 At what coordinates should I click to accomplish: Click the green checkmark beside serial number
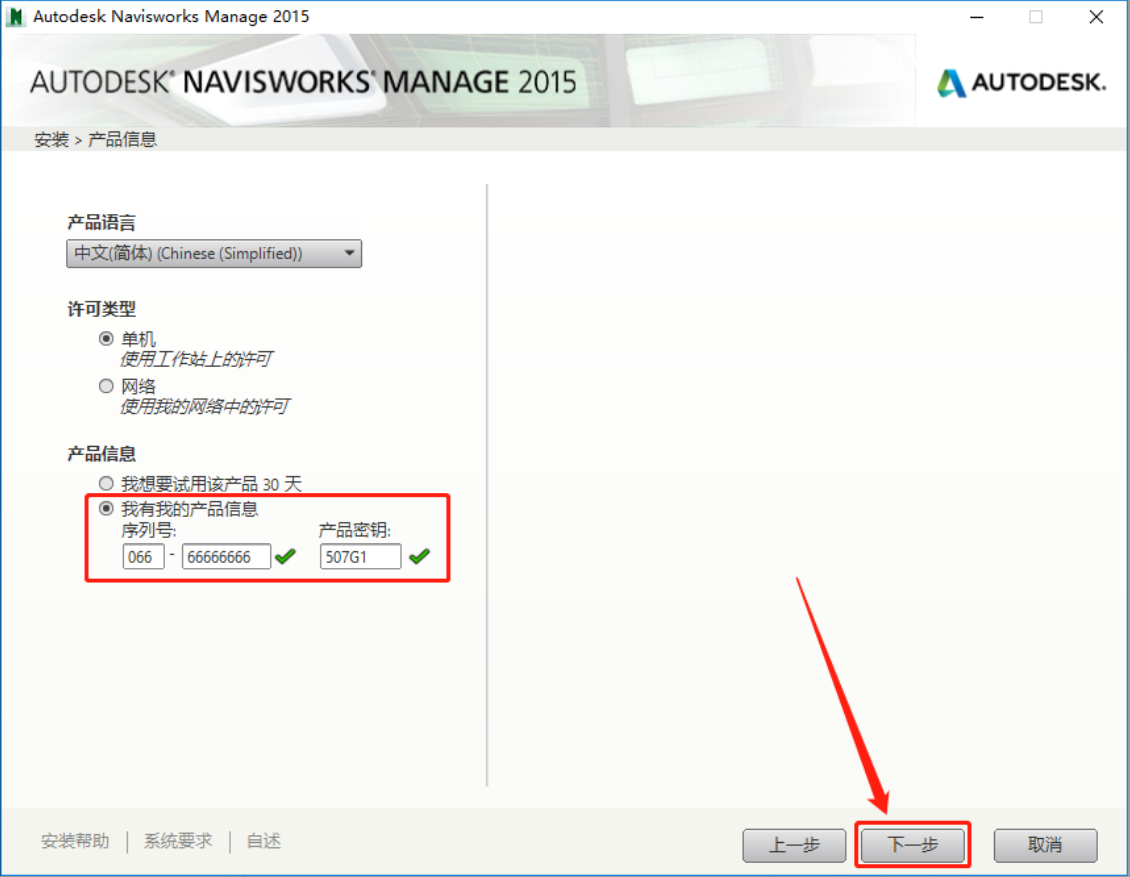[286, 556]
